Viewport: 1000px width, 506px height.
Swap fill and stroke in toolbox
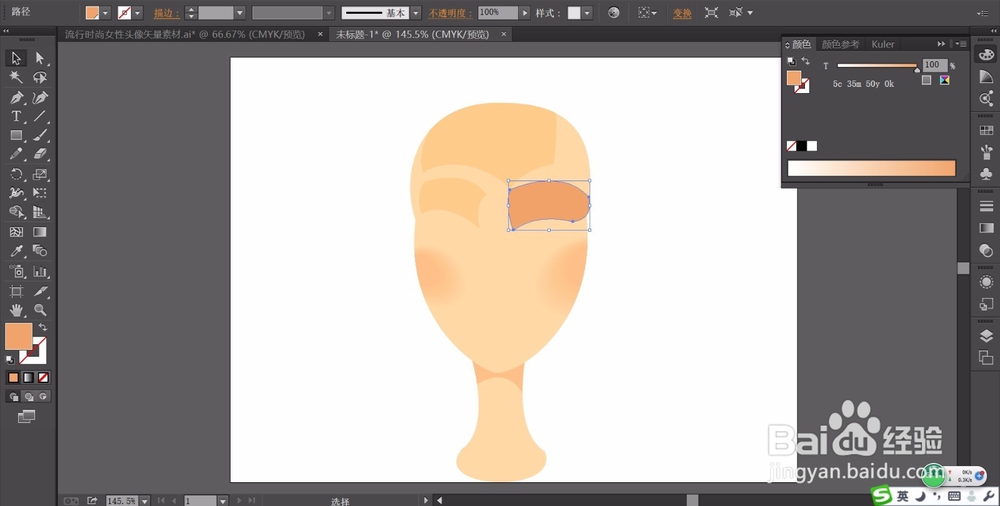[43, 327]
